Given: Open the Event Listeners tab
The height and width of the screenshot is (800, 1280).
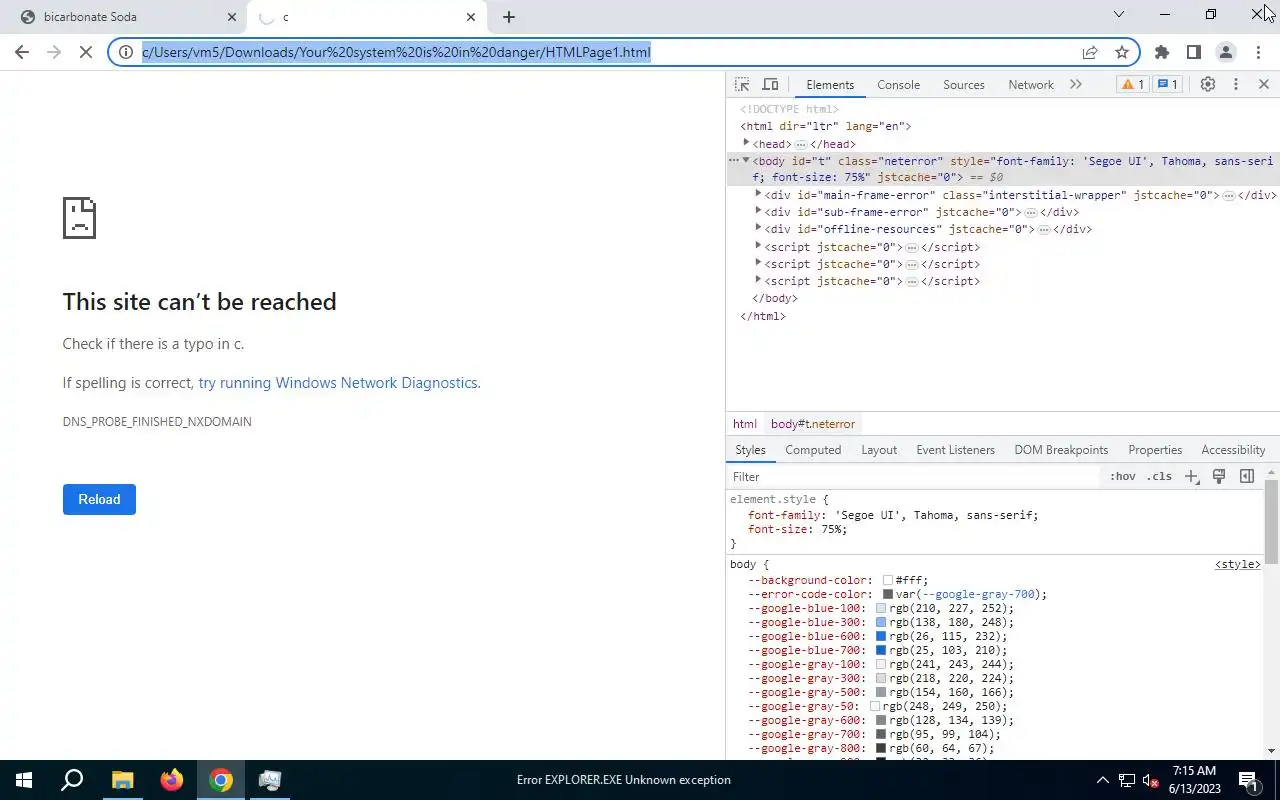Looking at the screenshot, I should tap(955, 450).
